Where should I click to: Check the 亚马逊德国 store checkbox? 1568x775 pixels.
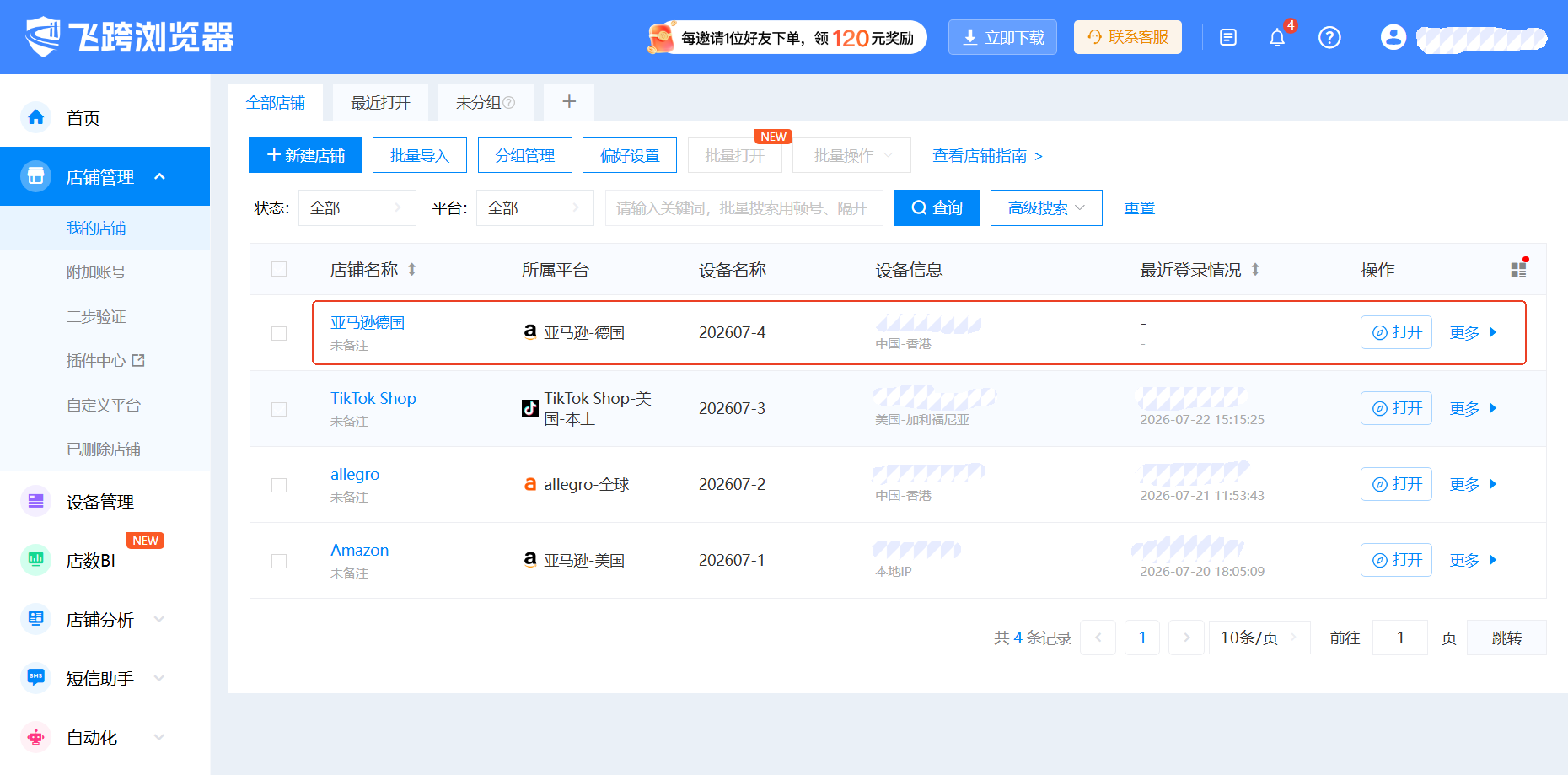tap(279, 333)
